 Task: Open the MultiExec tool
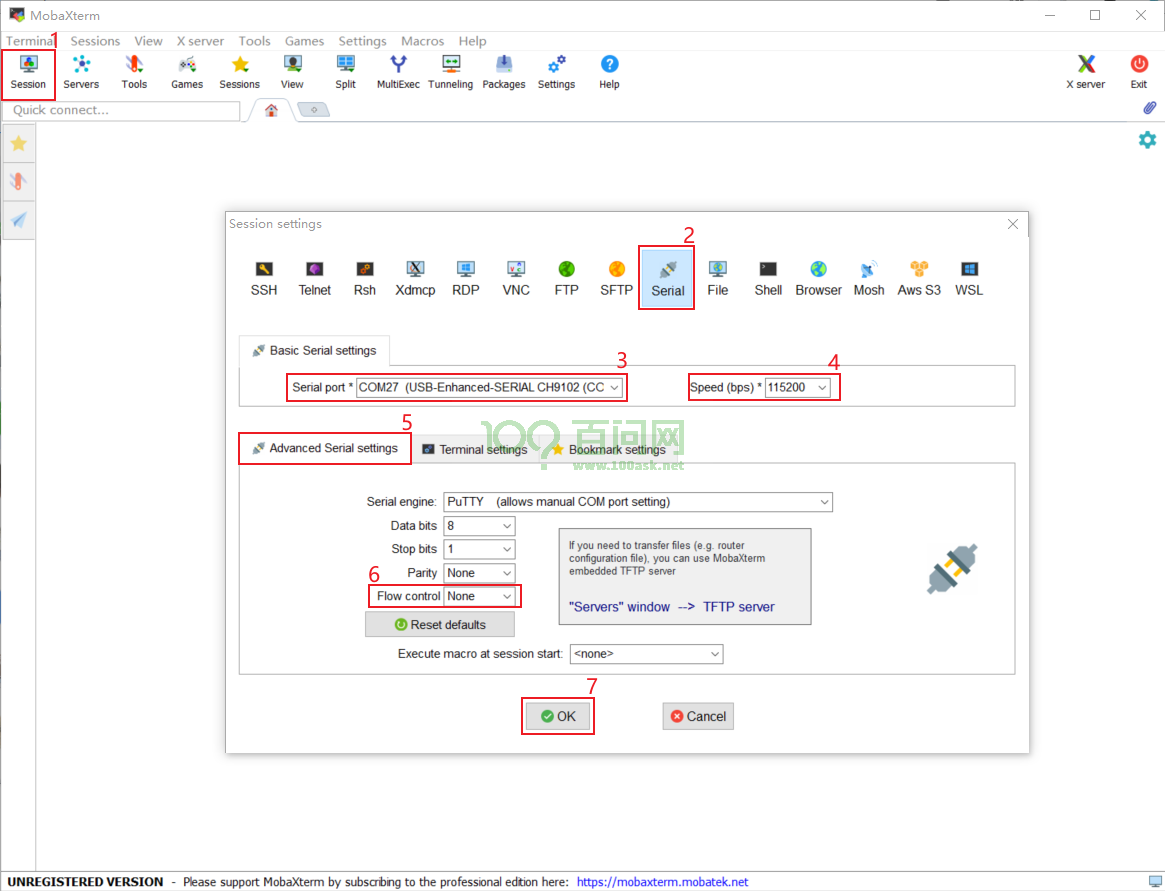397,71
